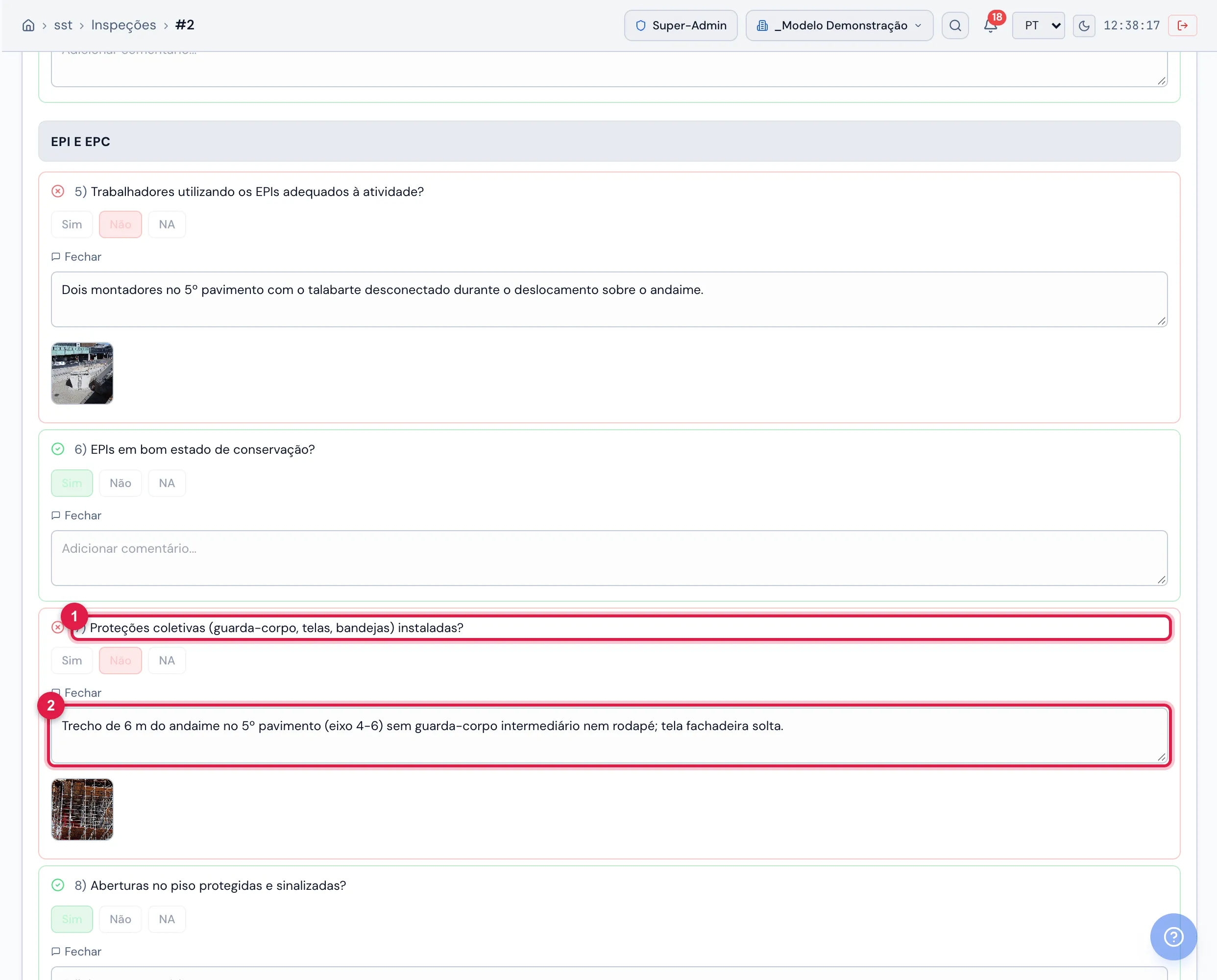Select Não for question 5 EPIs adequados
Viewport: 1217px width, 980px height.
point(120,224)
